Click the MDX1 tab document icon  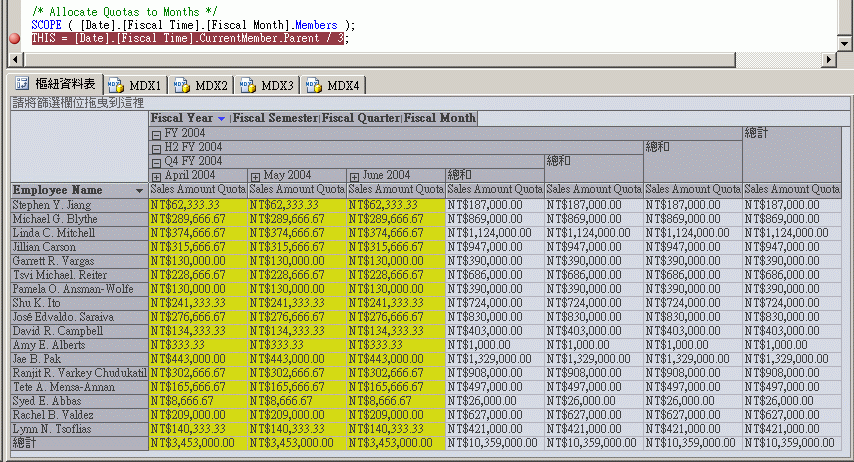coord(115,86)
